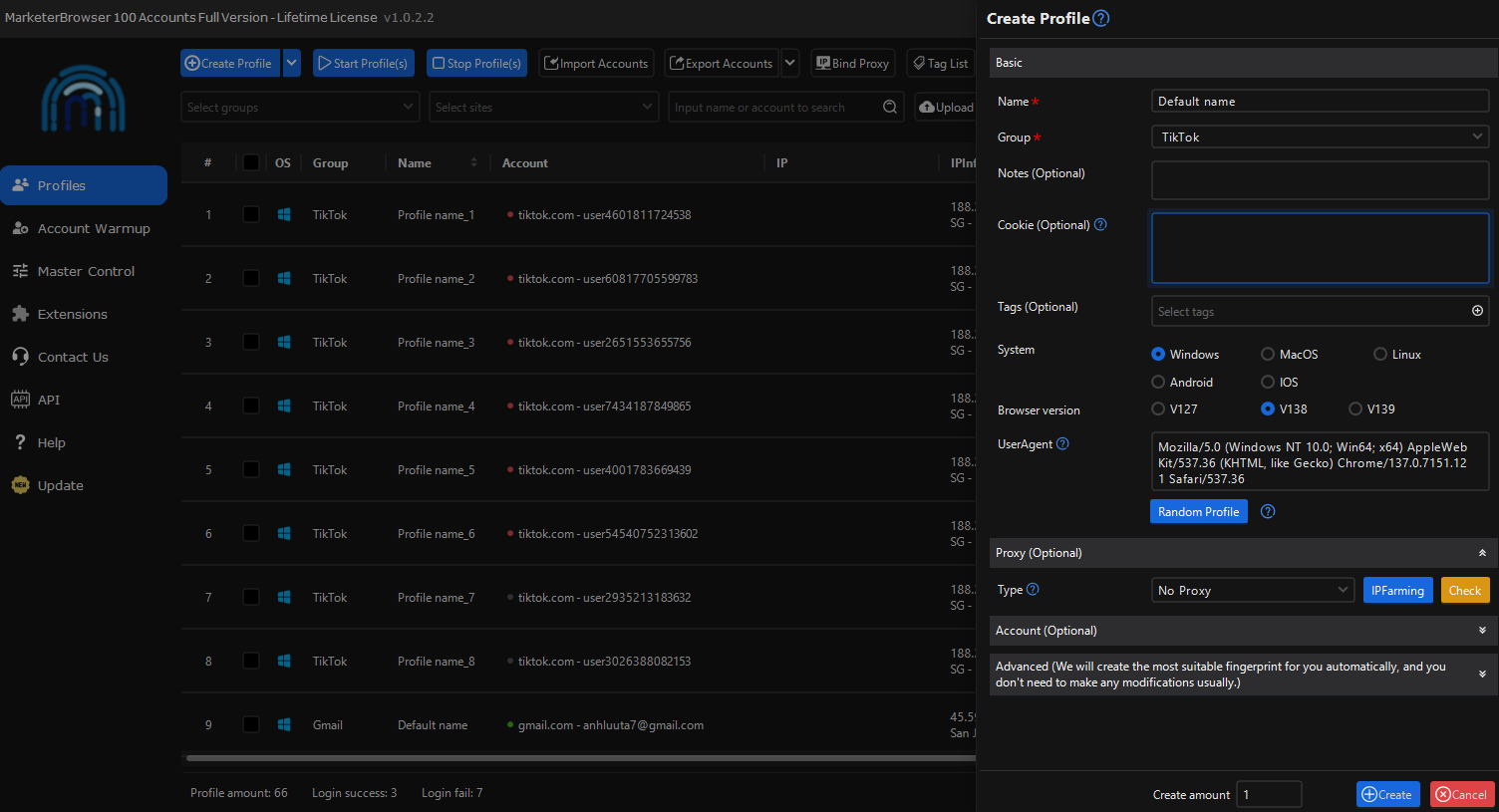Select the MacOS system radio button
Screen dimensions: 1499x812
coord(1268,354)
